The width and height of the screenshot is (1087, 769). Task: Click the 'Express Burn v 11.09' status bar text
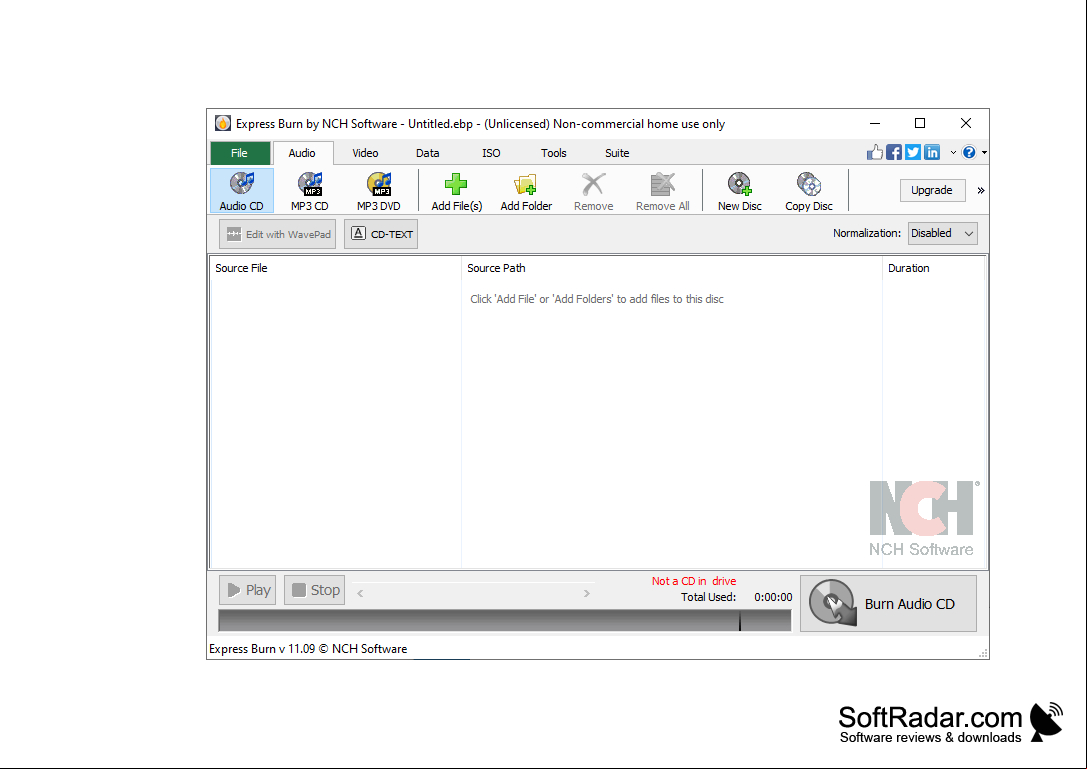308,649
